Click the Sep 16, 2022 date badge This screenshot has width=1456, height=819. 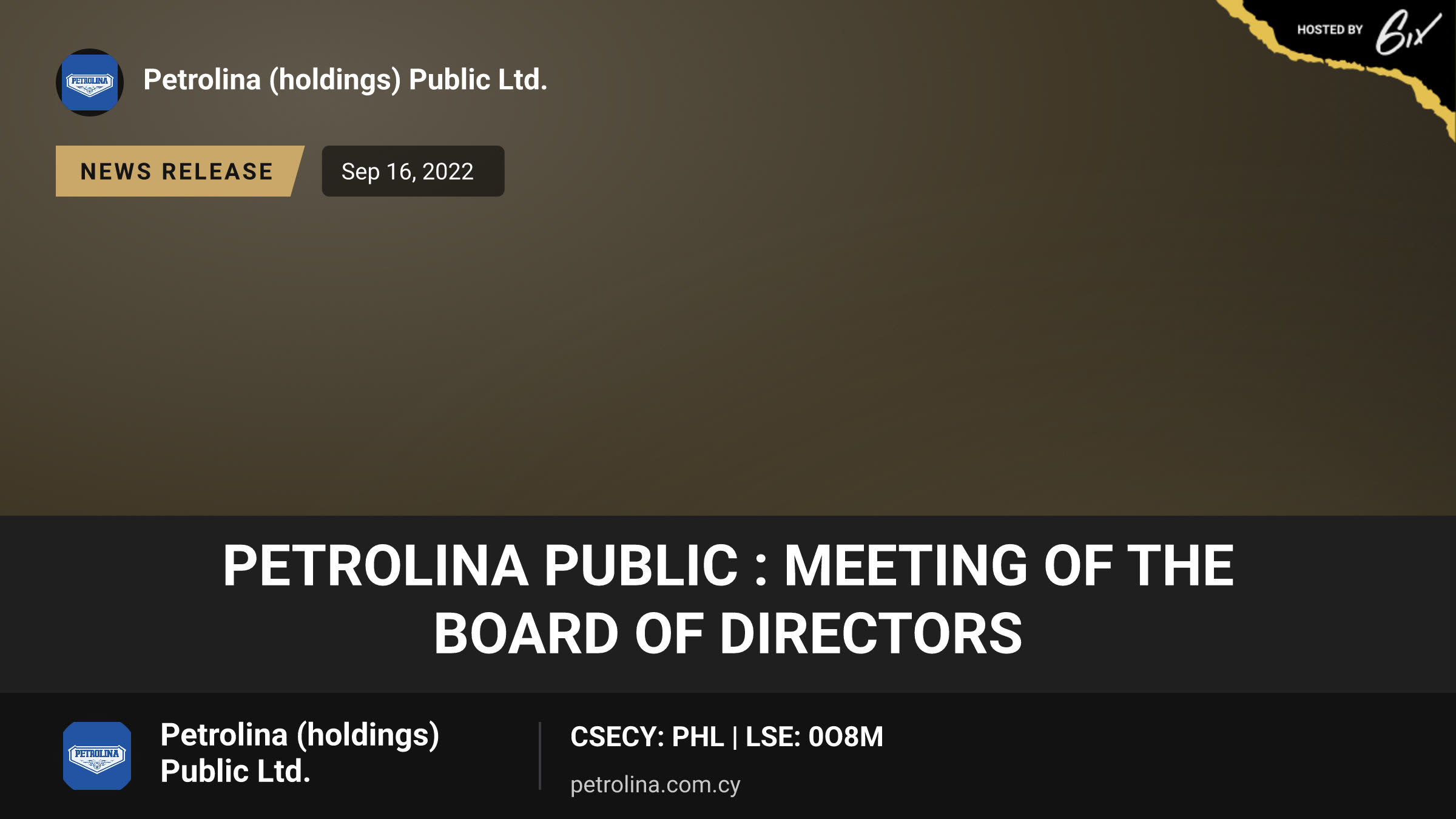point(413,171)
